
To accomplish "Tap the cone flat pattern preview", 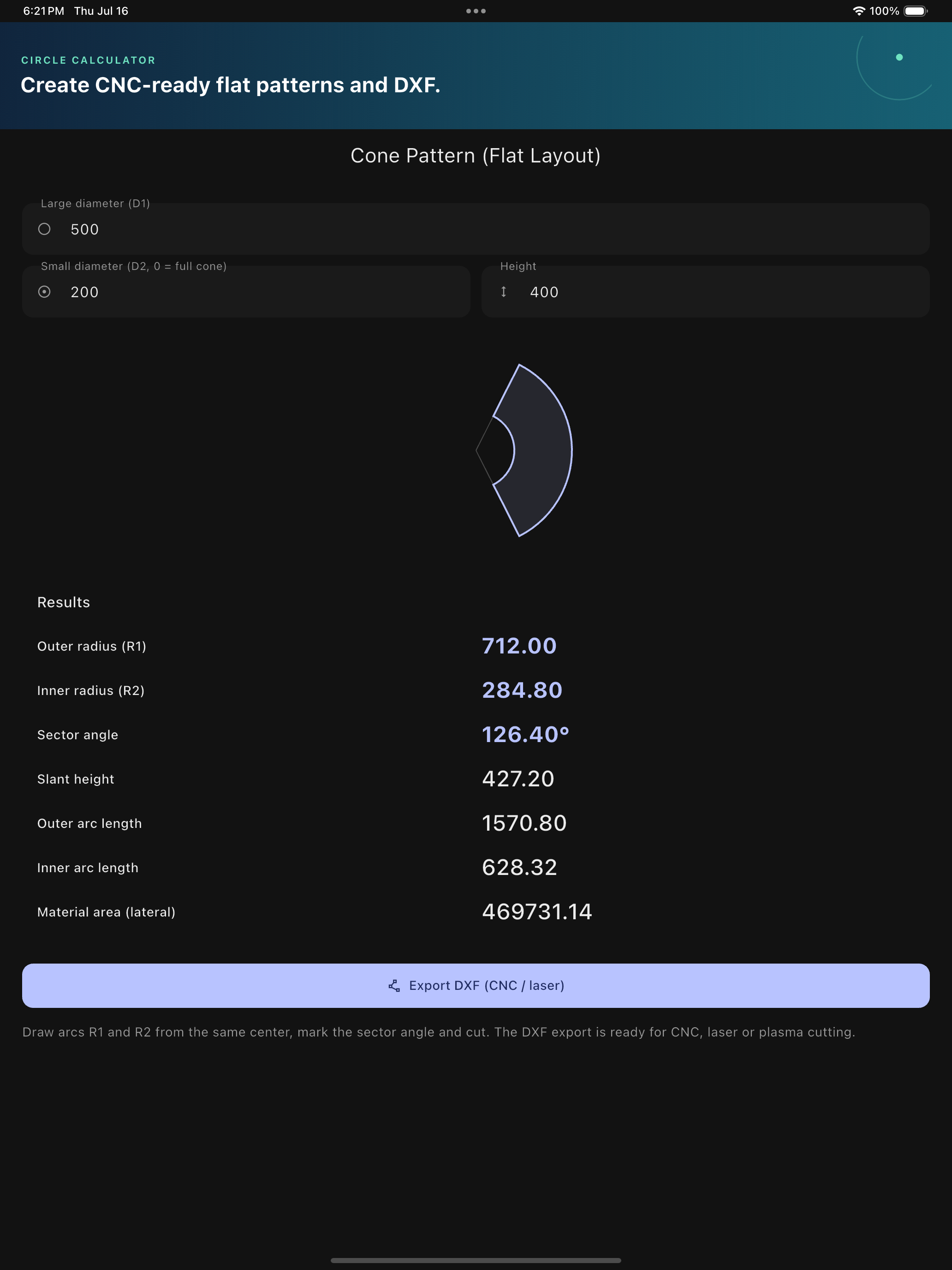I will [x=524, y=450].
